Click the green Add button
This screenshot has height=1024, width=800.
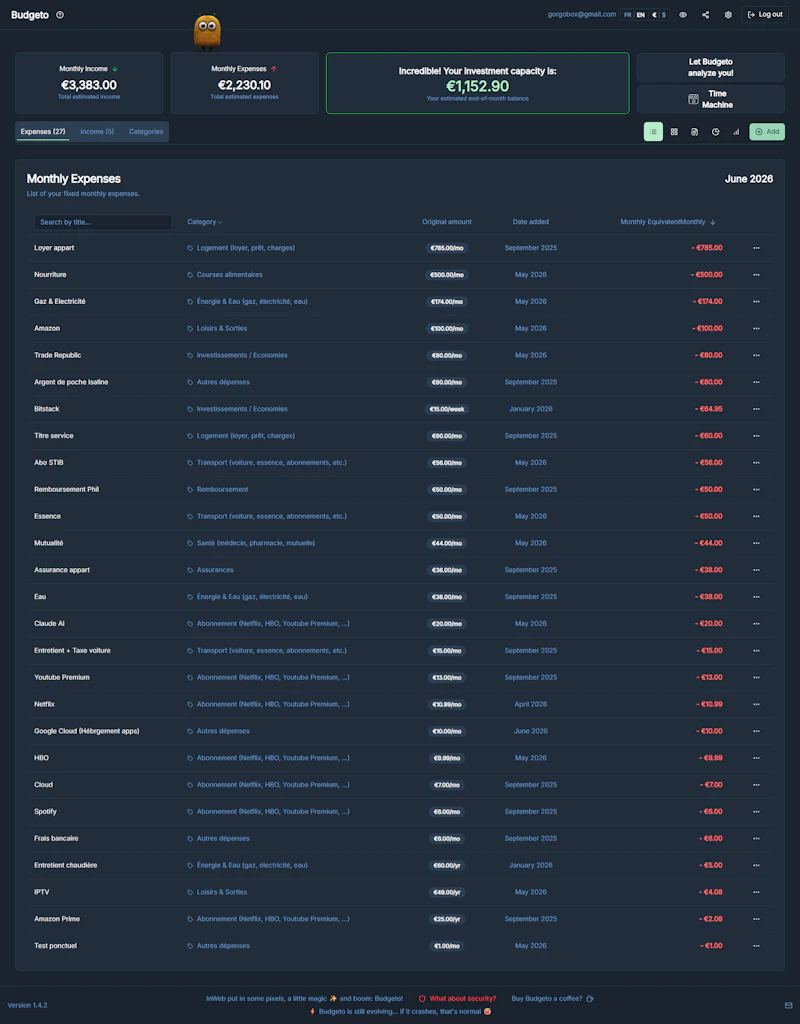click(767, 132)
